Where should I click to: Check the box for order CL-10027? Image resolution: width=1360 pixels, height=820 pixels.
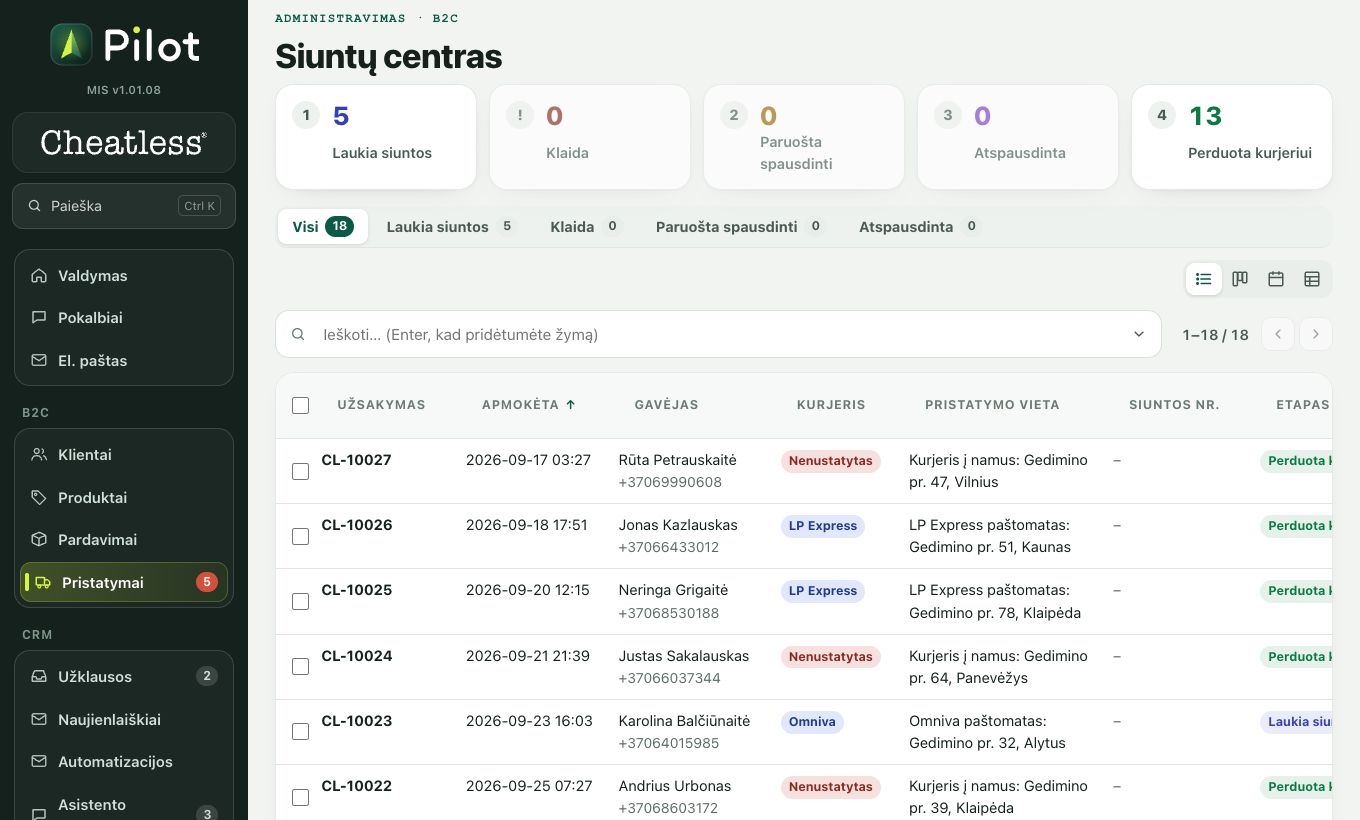click(x=300, y=471)
